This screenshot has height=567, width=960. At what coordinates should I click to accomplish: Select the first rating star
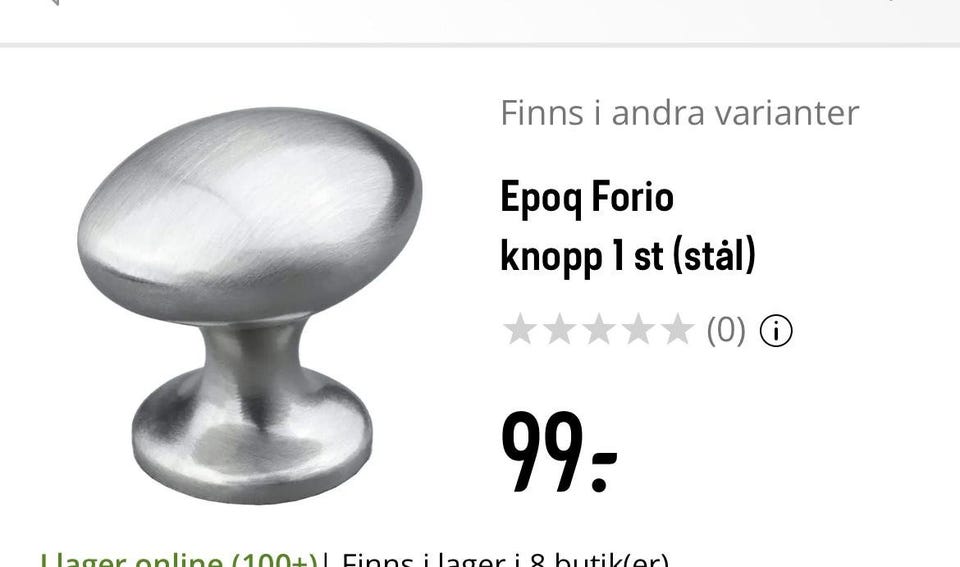(519, 329)
